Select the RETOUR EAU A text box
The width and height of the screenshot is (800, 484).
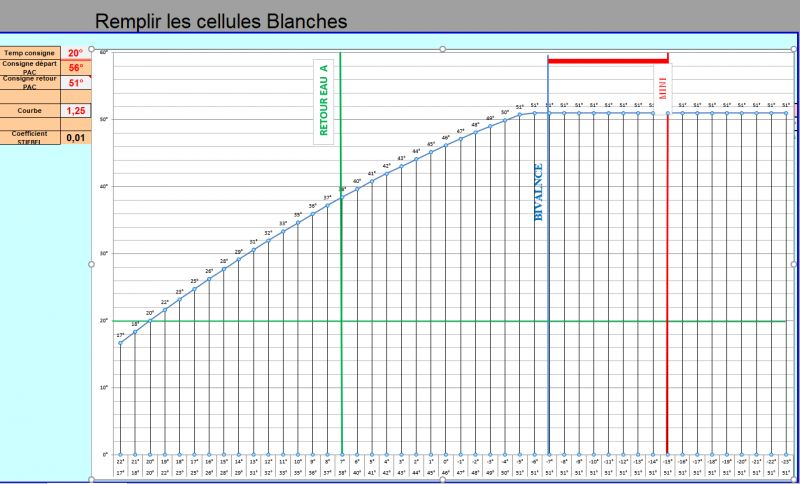pos(324,100)
